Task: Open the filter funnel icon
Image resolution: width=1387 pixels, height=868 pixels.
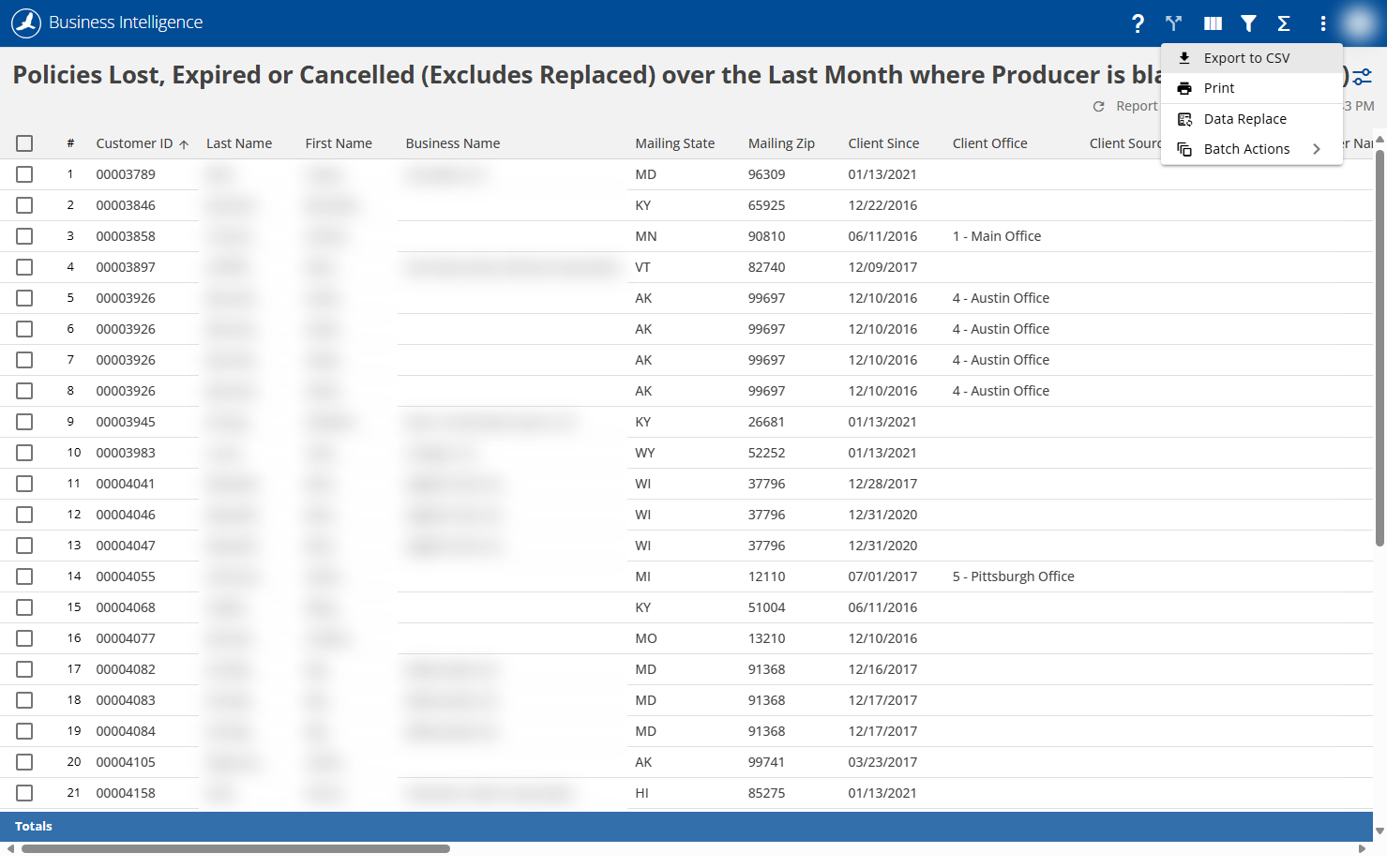Action: pos(1248,23)
